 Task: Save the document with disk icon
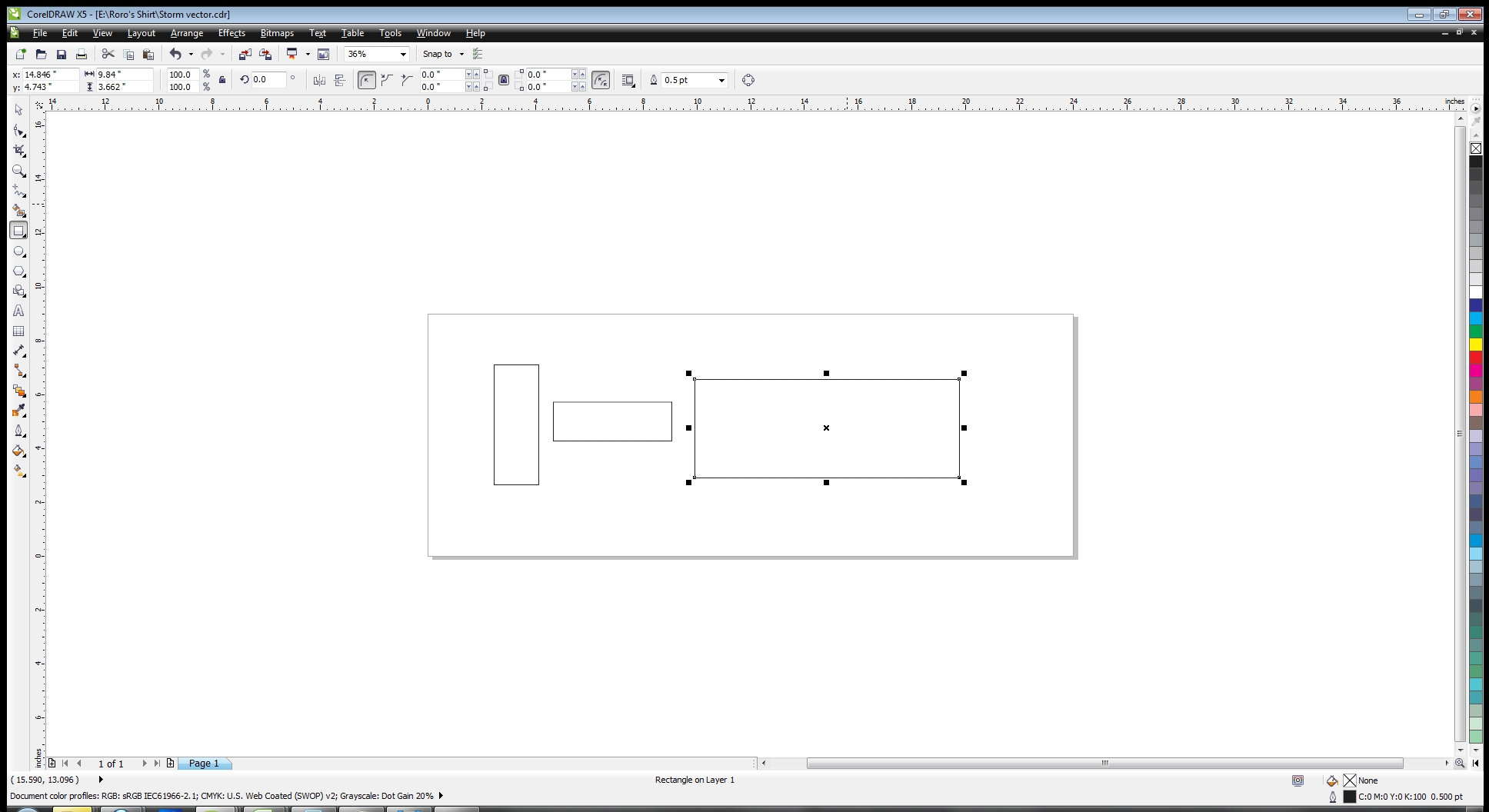point(61,54)
